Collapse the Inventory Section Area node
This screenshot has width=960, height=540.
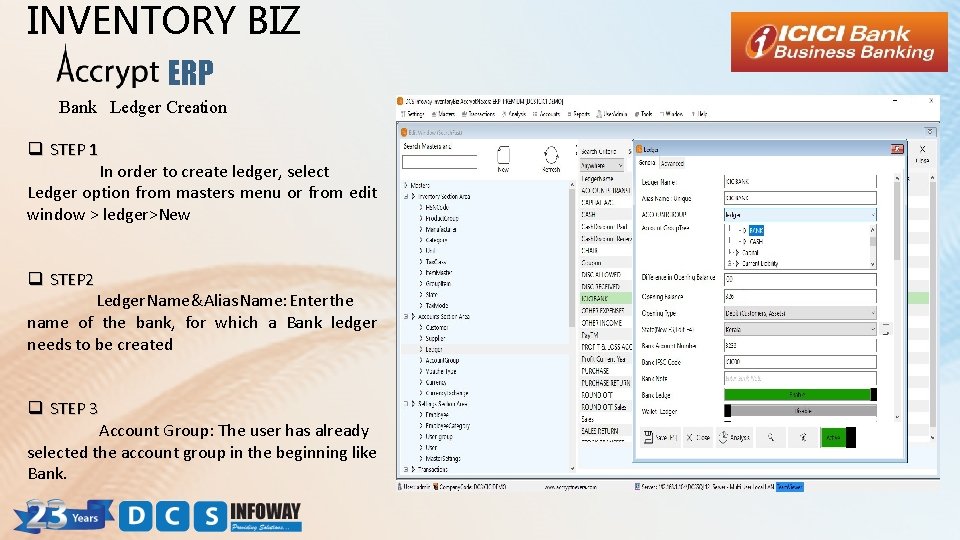pos(406,197)
